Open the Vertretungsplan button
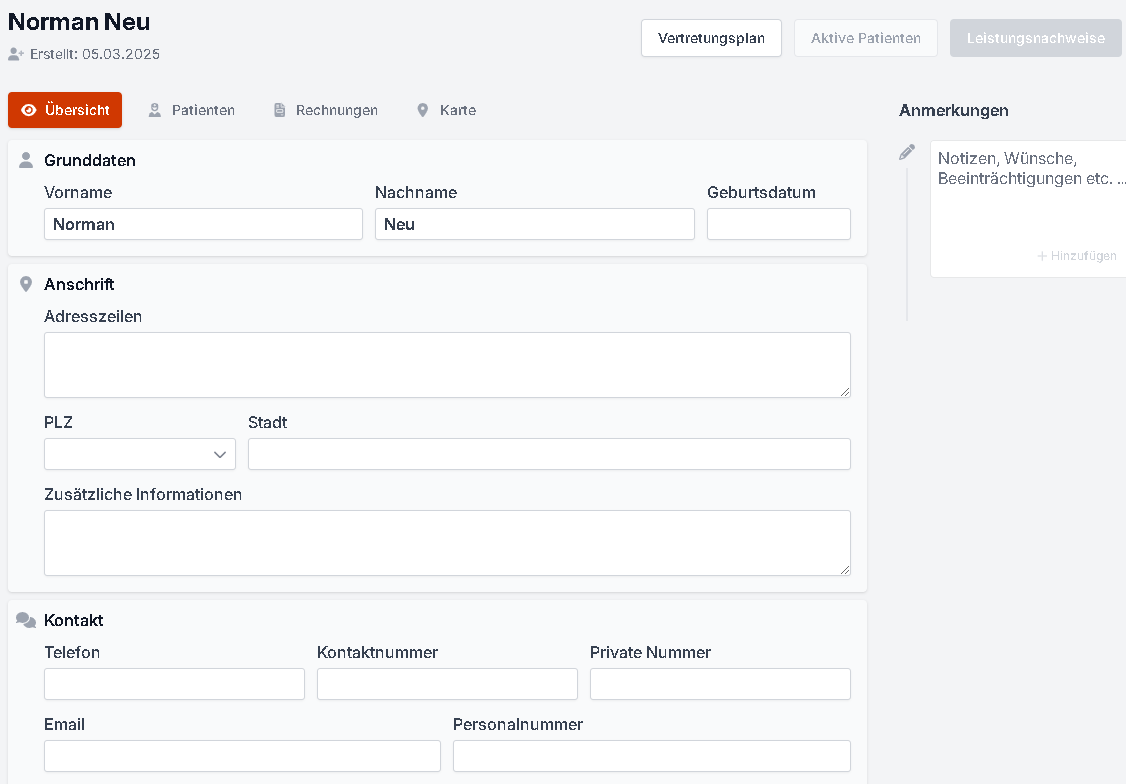Screen dimensions: 1126x784 point(711,38)
